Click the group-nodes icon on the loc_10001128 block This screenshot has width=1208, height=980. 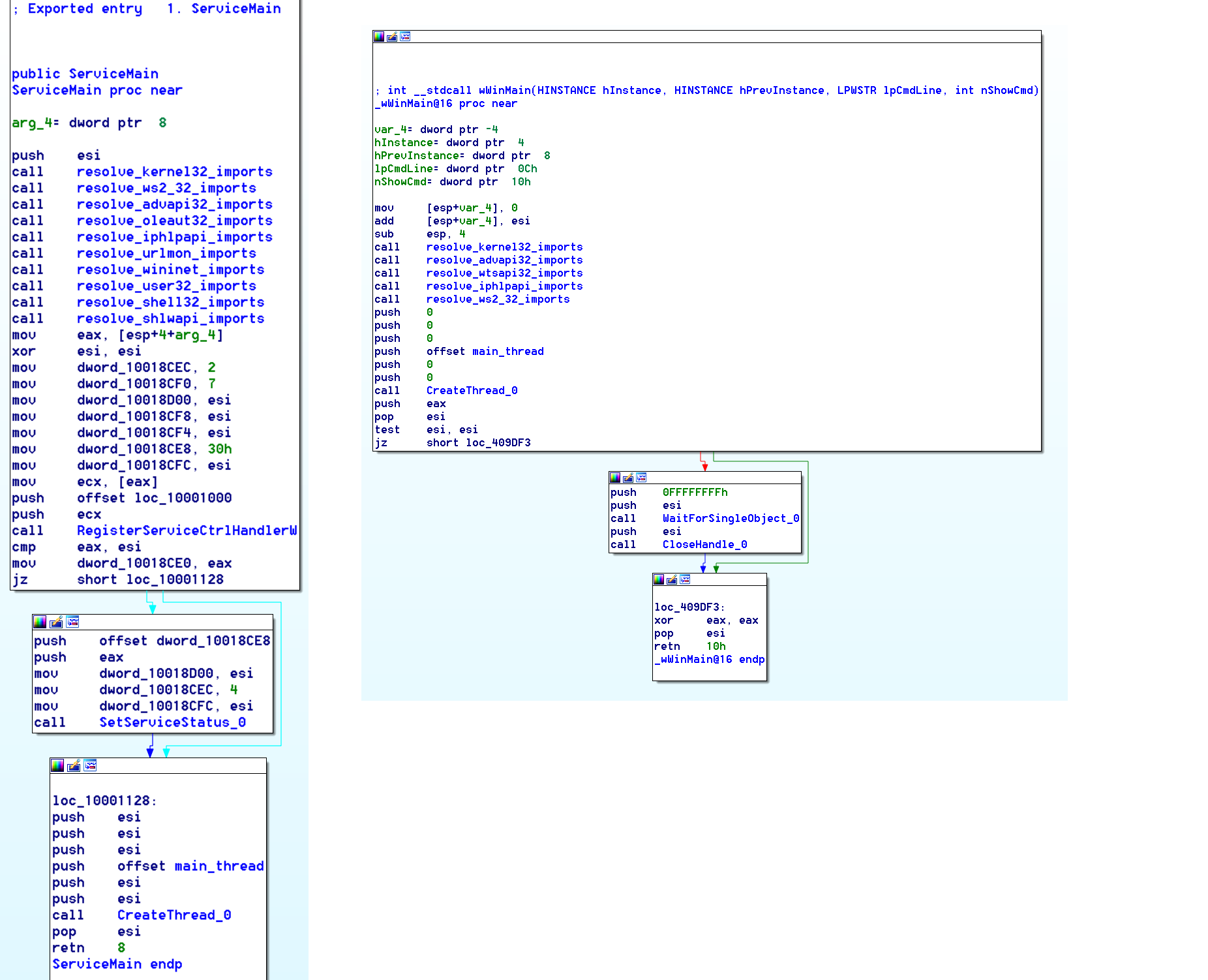90,765
